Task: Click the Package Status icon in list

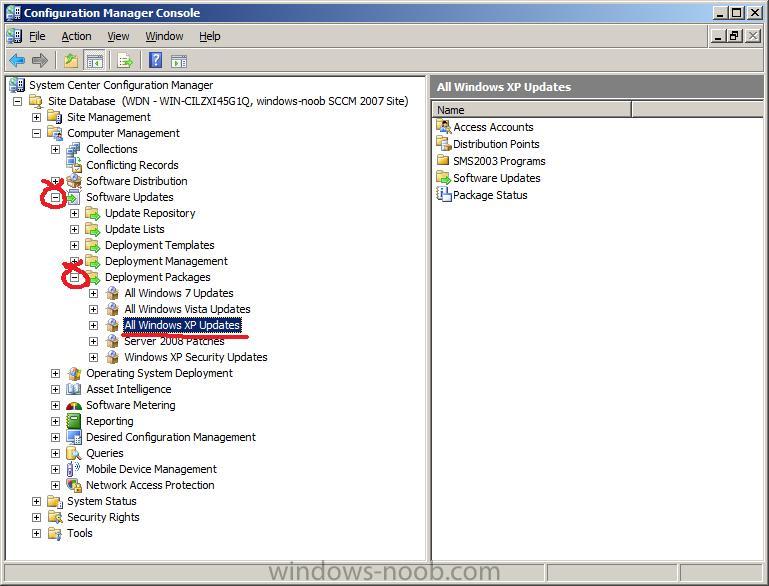Action: pos(443,195)
